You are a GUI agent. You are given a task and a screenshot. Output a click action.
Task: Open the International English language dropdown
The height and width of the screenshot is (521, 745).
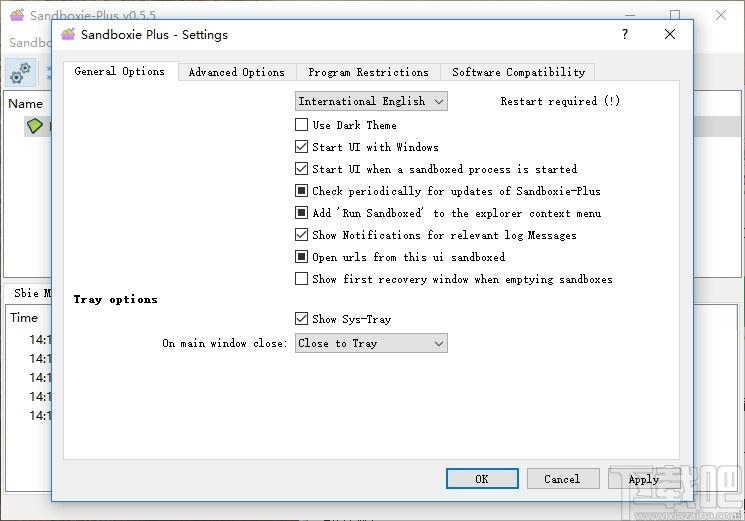click(x=371, y=101)
